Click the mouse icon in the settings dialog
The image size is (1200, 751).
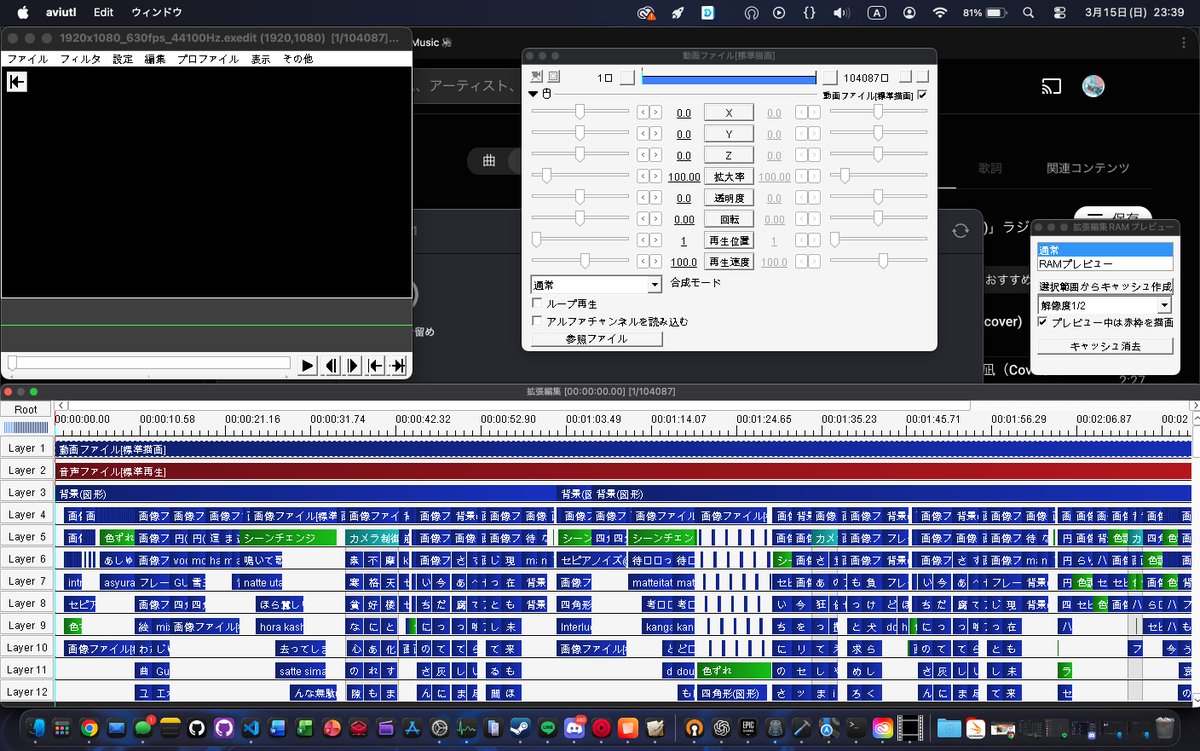pyautogui.click(x=546, y=94)
